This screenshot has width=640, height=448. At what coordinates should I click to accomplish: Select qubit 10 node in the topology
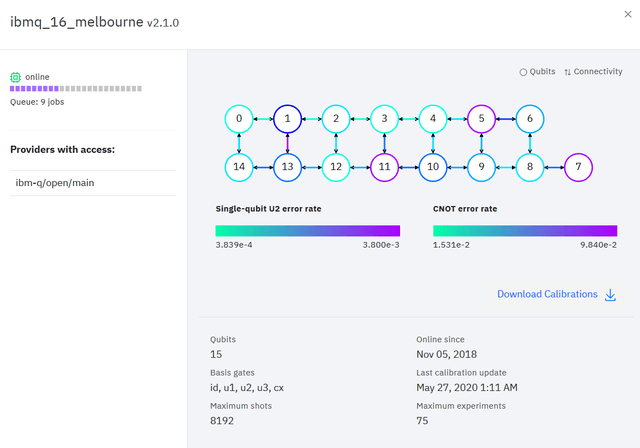[x=433, y=167]
